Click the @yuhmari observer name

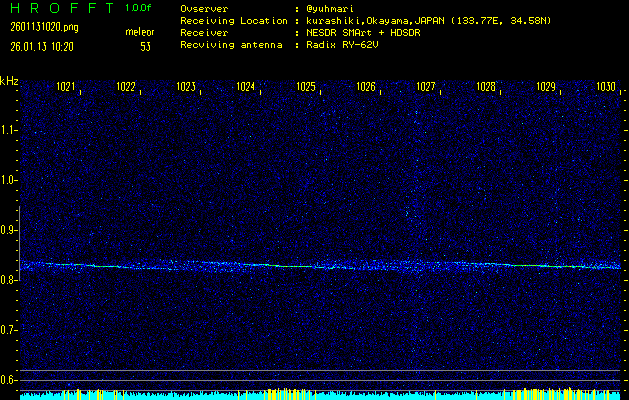tap(335, 9)
